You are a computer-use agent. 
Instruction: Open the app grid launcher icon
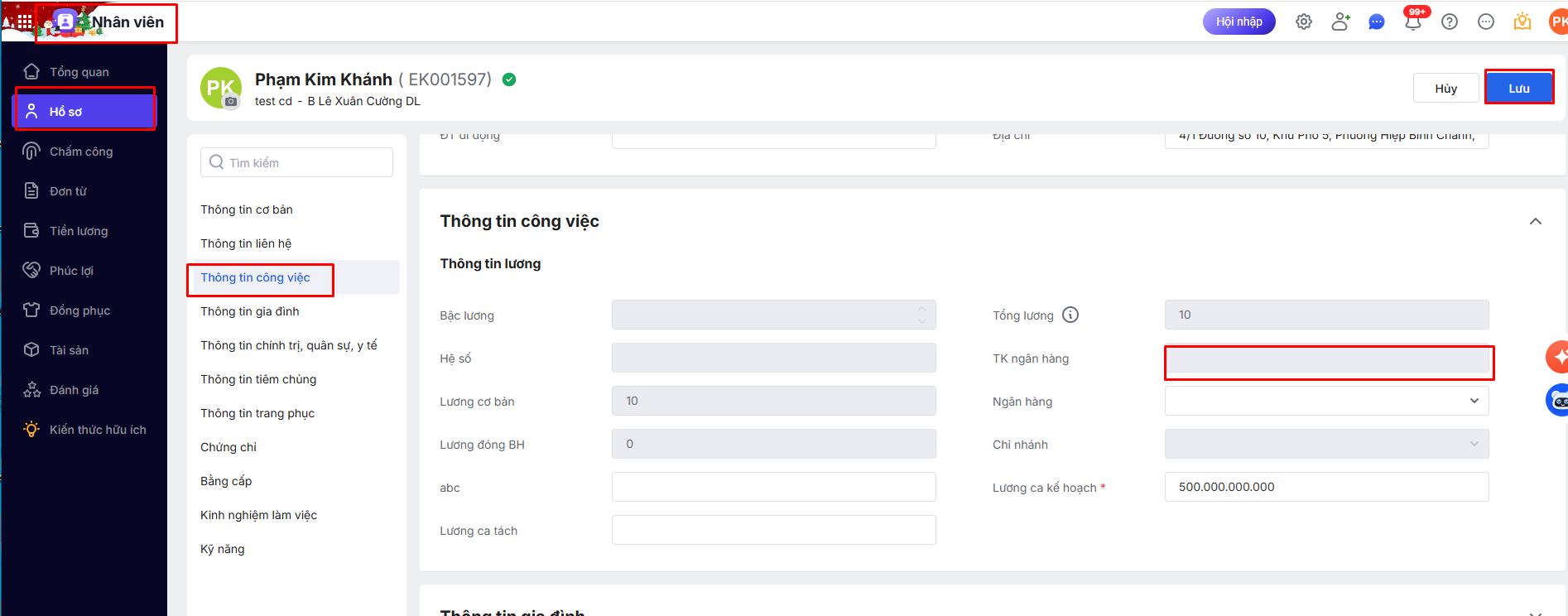[x=25, y=22]
